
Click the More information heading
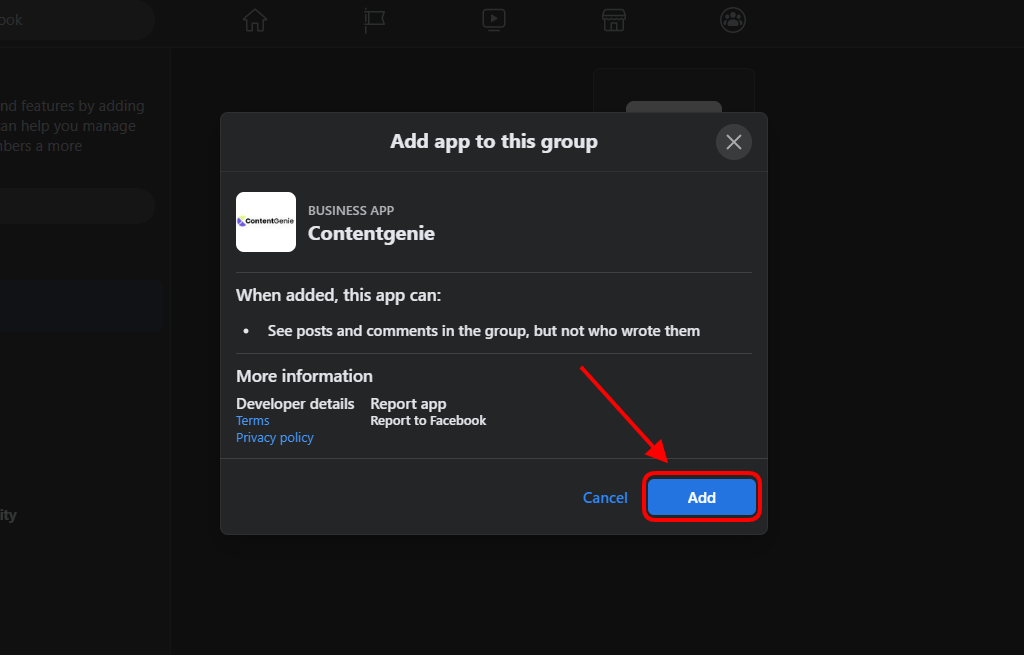coord(304,376)
